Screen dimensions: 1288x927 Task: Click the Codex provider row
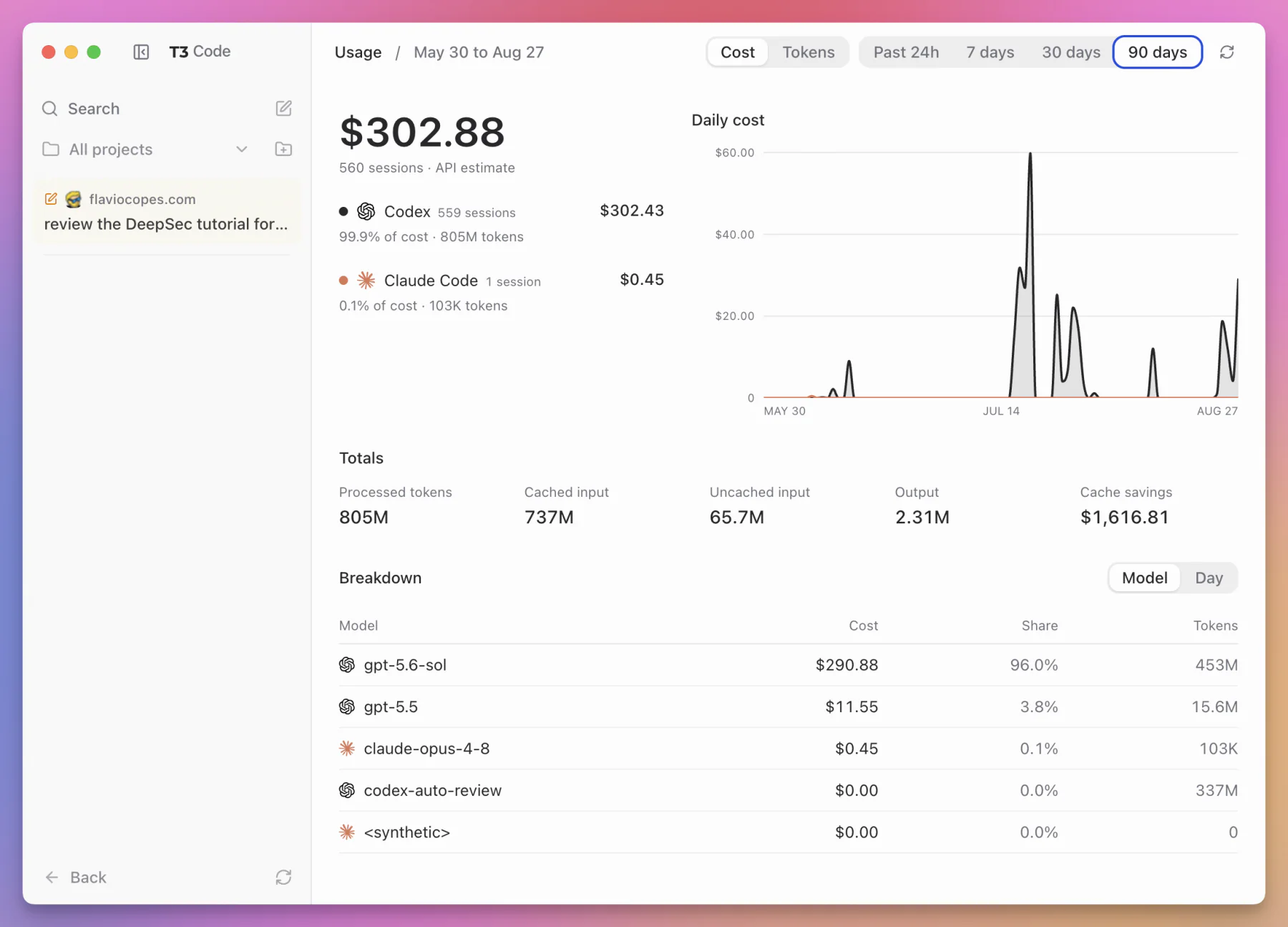501,223
